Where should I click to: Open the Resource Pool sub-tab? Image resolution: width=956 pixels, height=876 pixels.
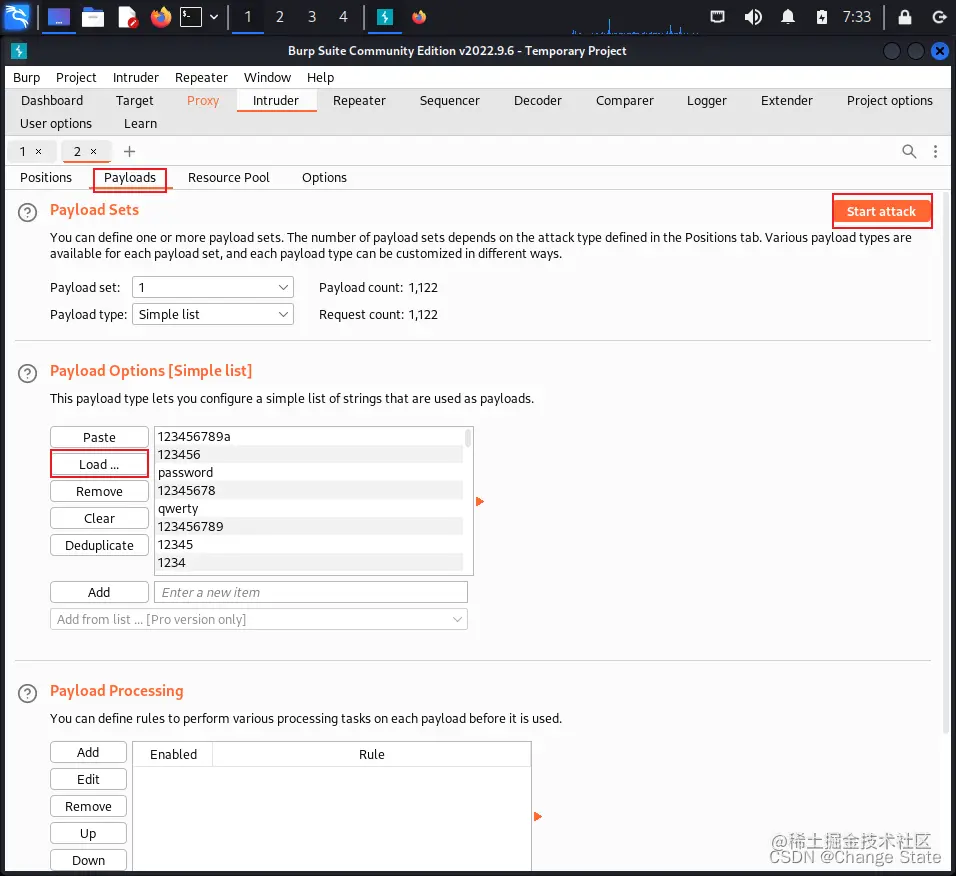pos(229,177)
